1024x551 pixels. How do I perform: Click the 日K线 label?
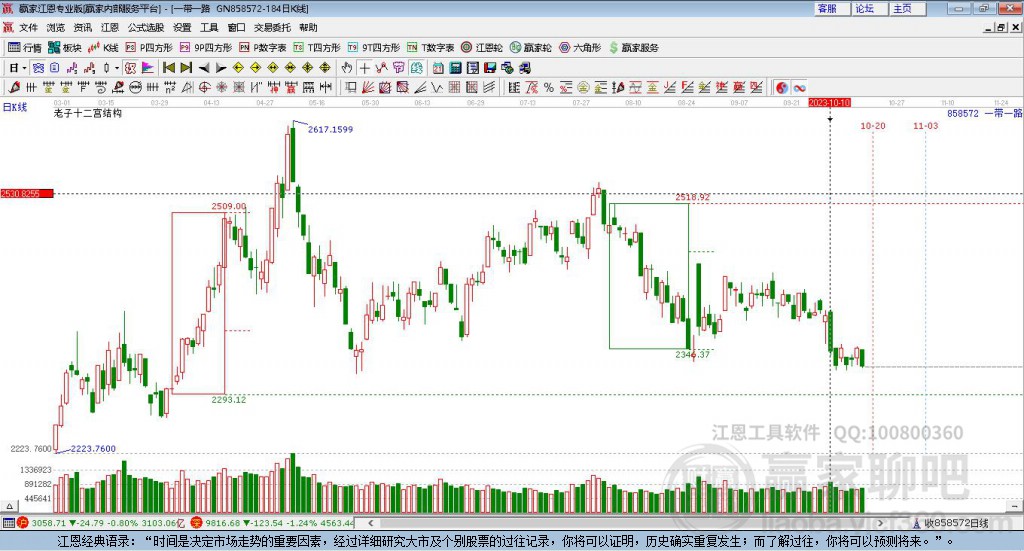click(15, 107)
